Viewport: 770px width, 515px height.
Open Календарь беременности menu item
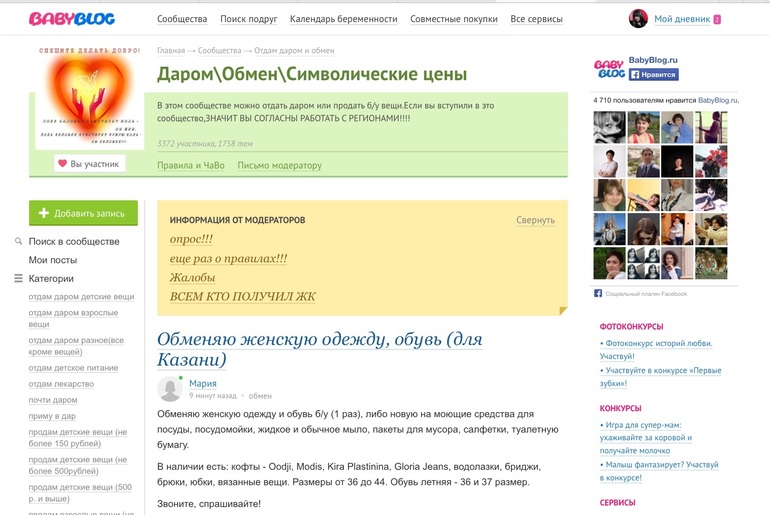(x=344, y=19)
